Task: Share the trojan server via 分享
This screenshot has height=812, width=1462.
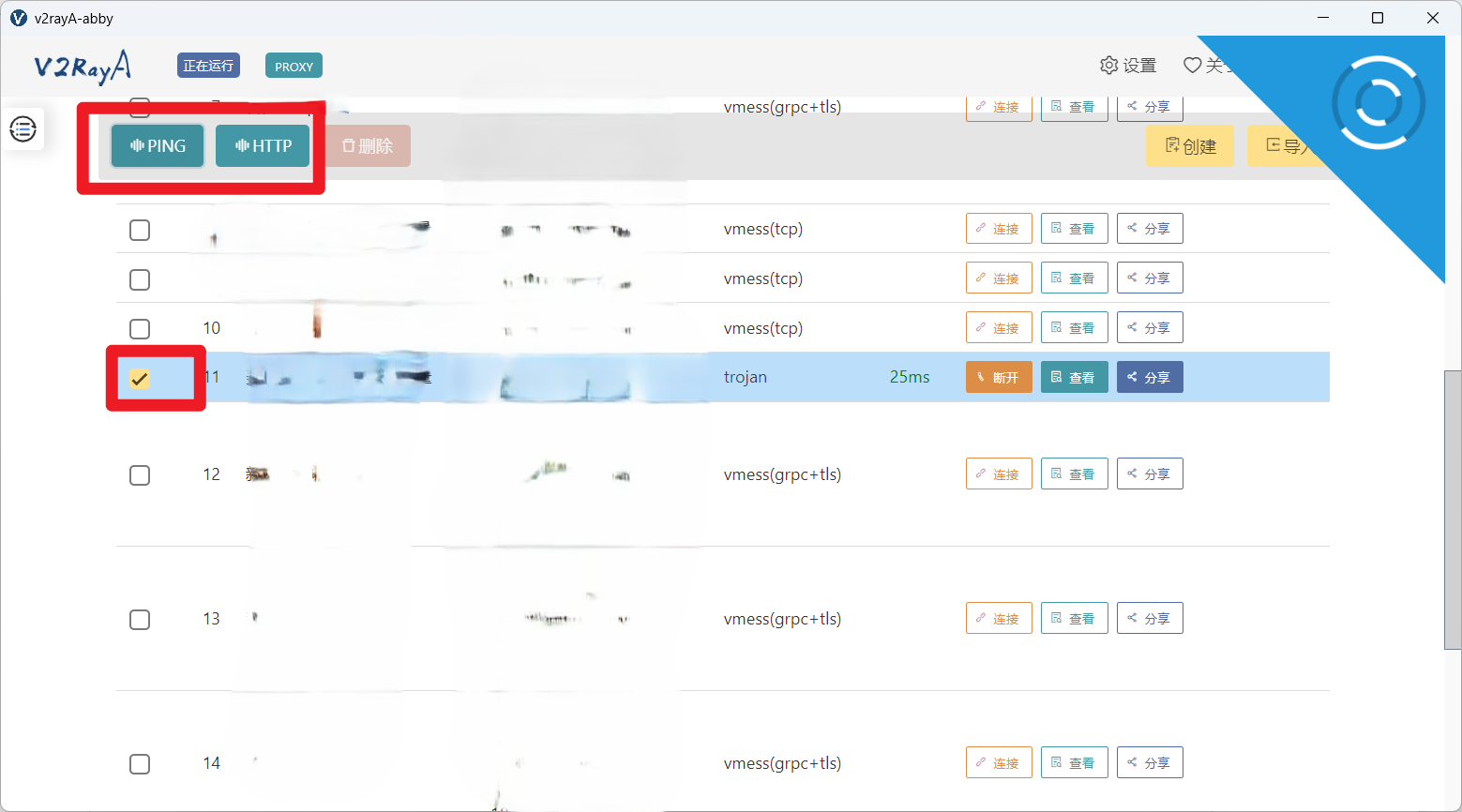Action: pyautogui.click(x=1150, y=377)
